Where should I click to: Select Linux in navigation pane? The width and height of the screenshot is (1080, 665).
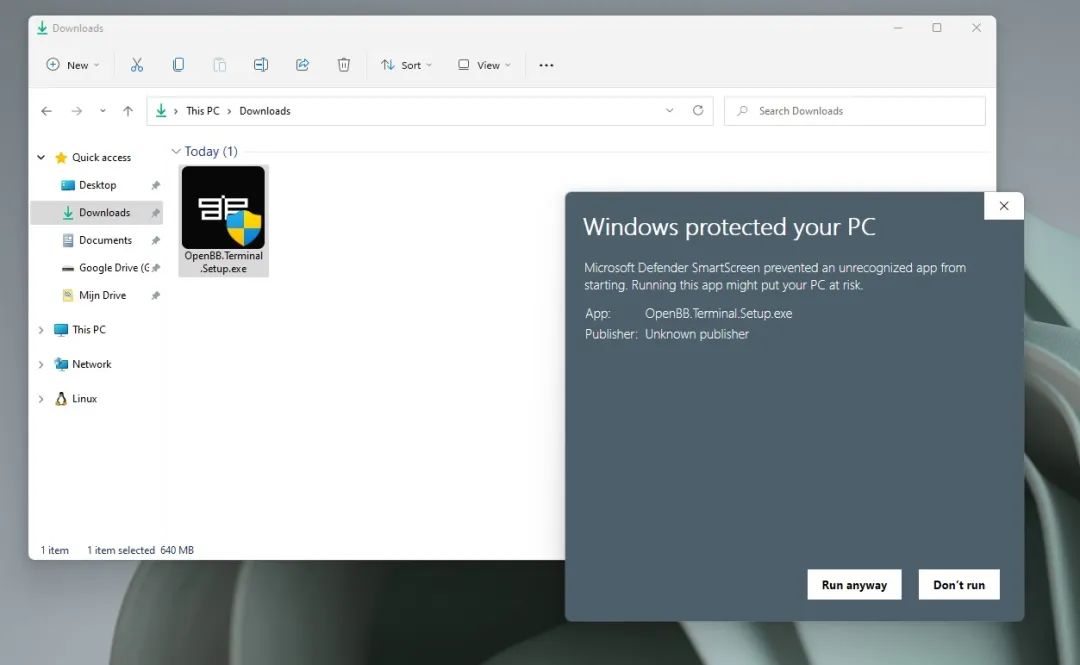click(x=84, y=398)
